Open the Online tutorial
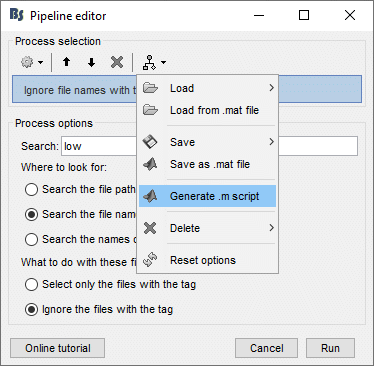Screen dimensions: 374x366 (x=57, y=348)
